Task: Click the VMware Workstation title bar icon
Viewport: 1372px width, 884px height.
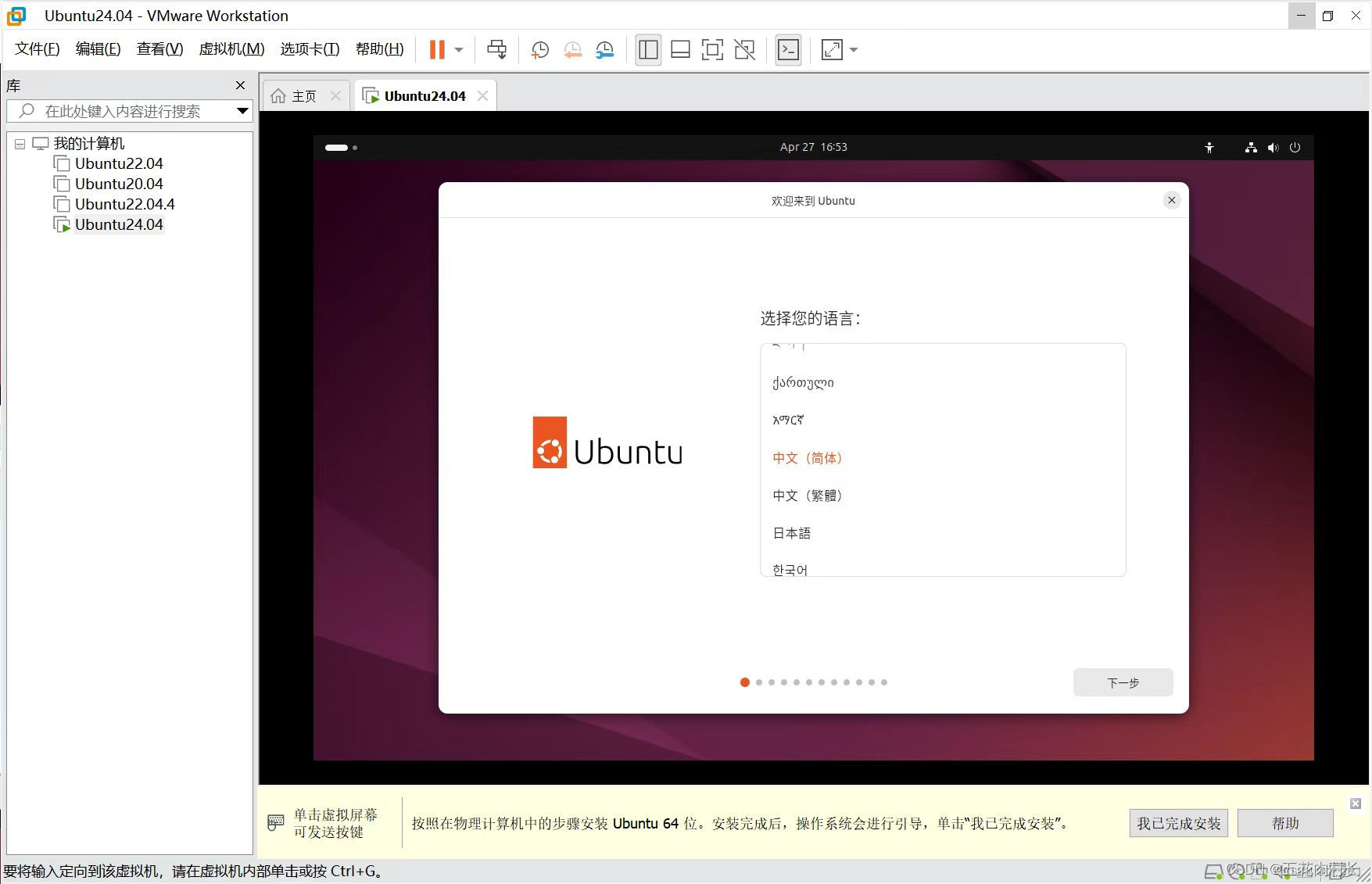Action: pos(16,16)
